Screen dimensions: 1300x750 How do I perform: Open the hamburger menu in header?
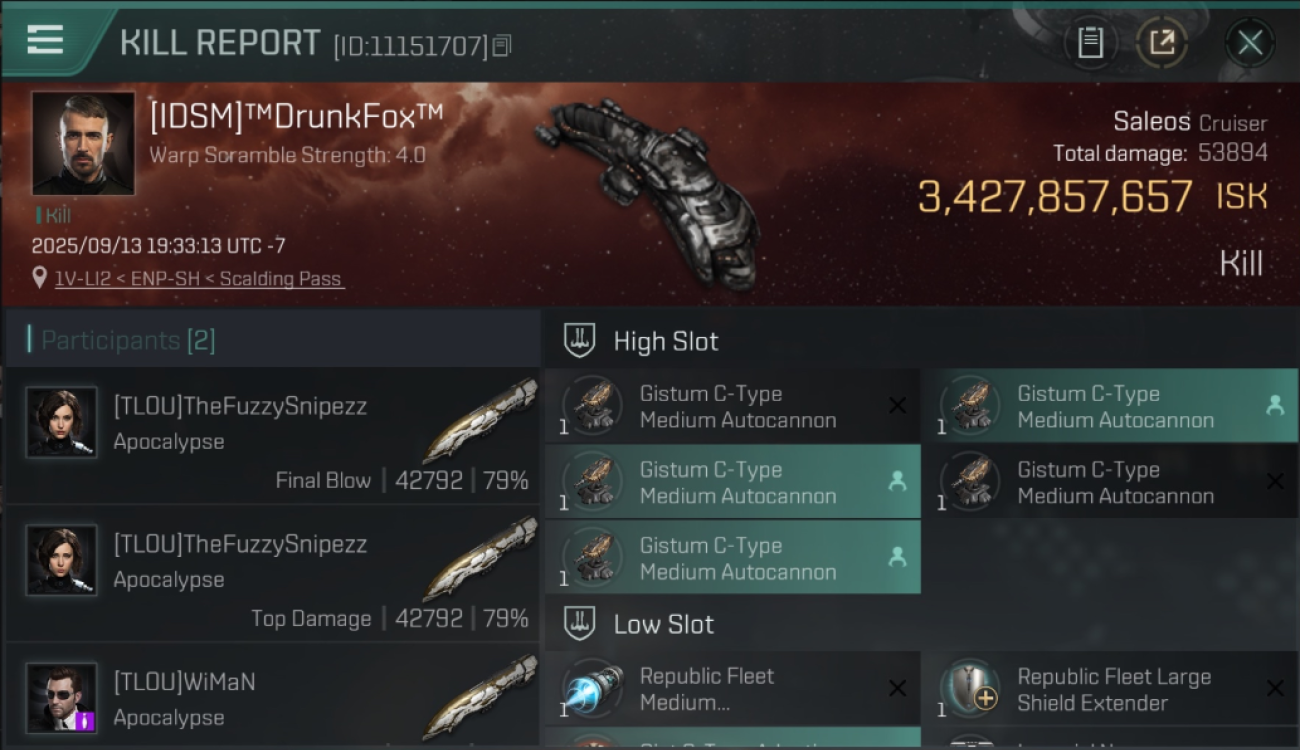[45, 40]
